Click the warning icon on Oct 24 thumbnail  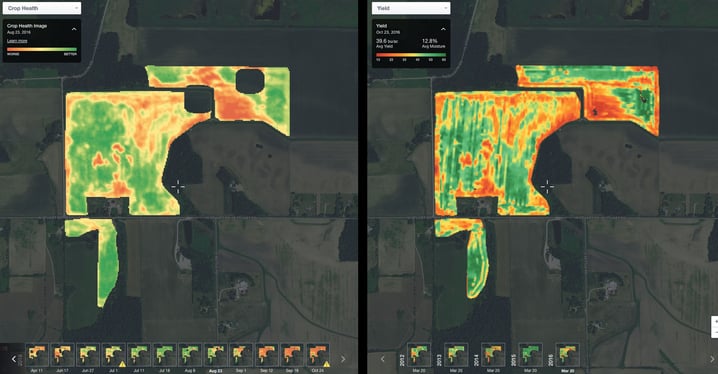327,364
